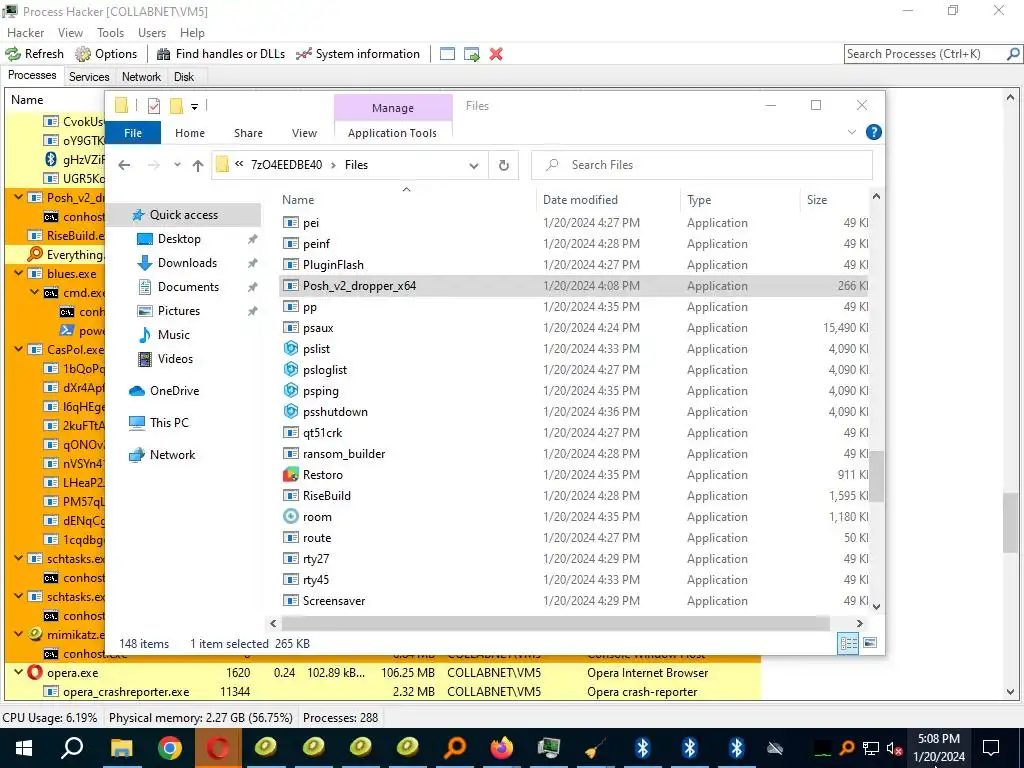Open the recent locations dropdown
The width and height of the screenshot is (1024, 768).
[x=177, y=165]
